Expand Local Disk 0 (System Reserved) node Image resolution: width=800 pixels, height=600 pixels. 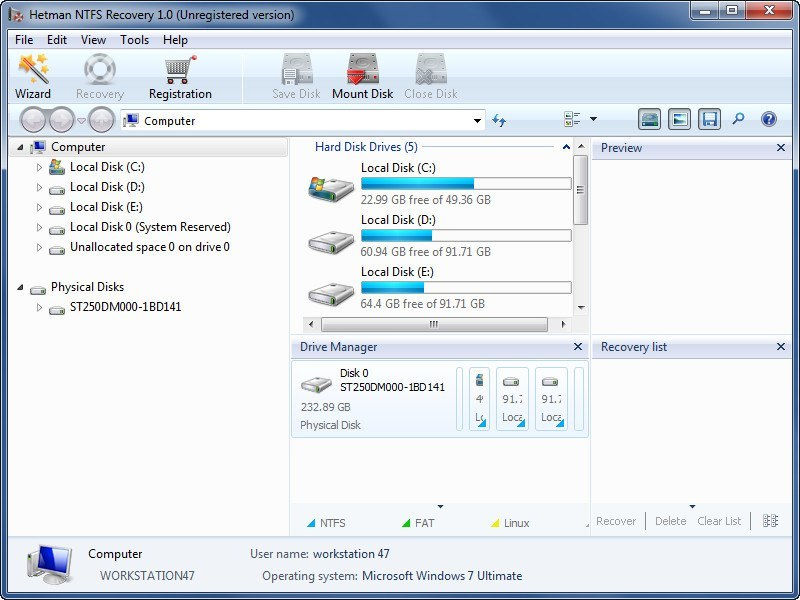[x=39, y=227]
